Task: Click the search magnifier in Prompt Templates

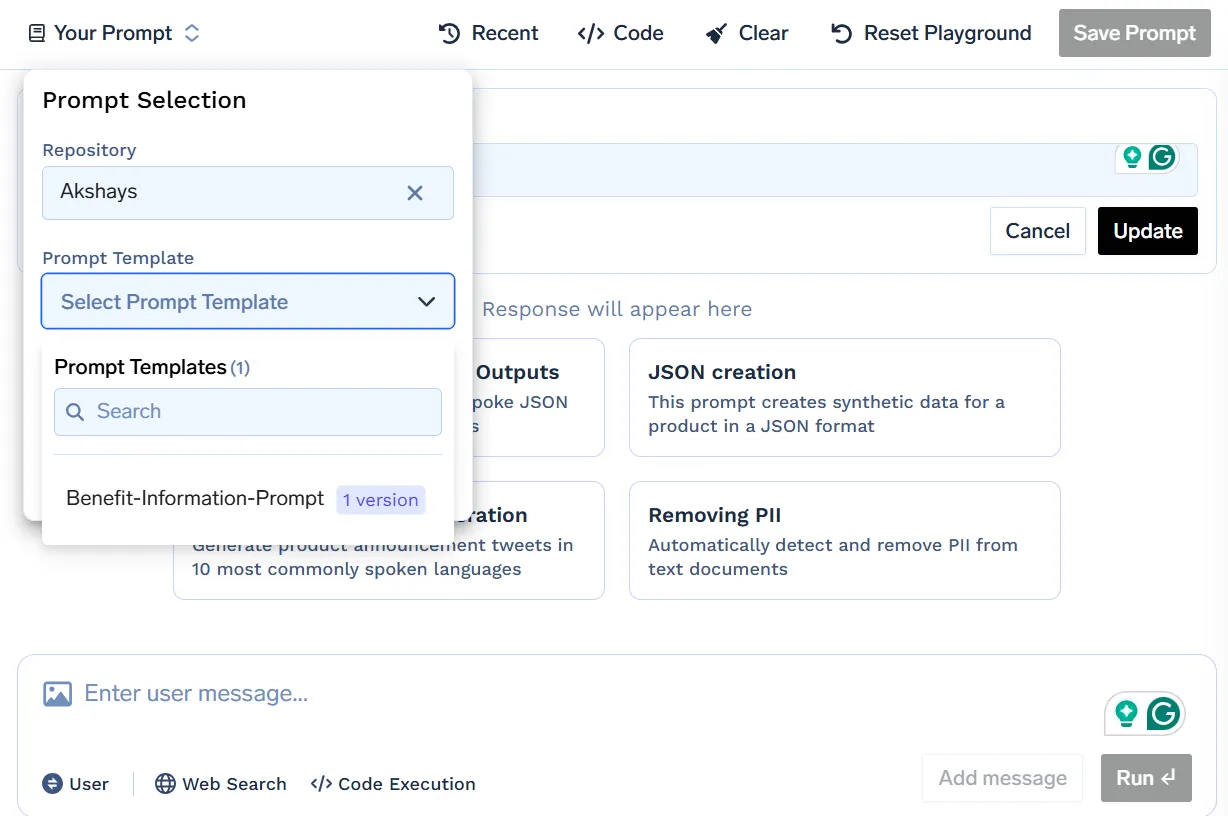Action: (75, 412)
